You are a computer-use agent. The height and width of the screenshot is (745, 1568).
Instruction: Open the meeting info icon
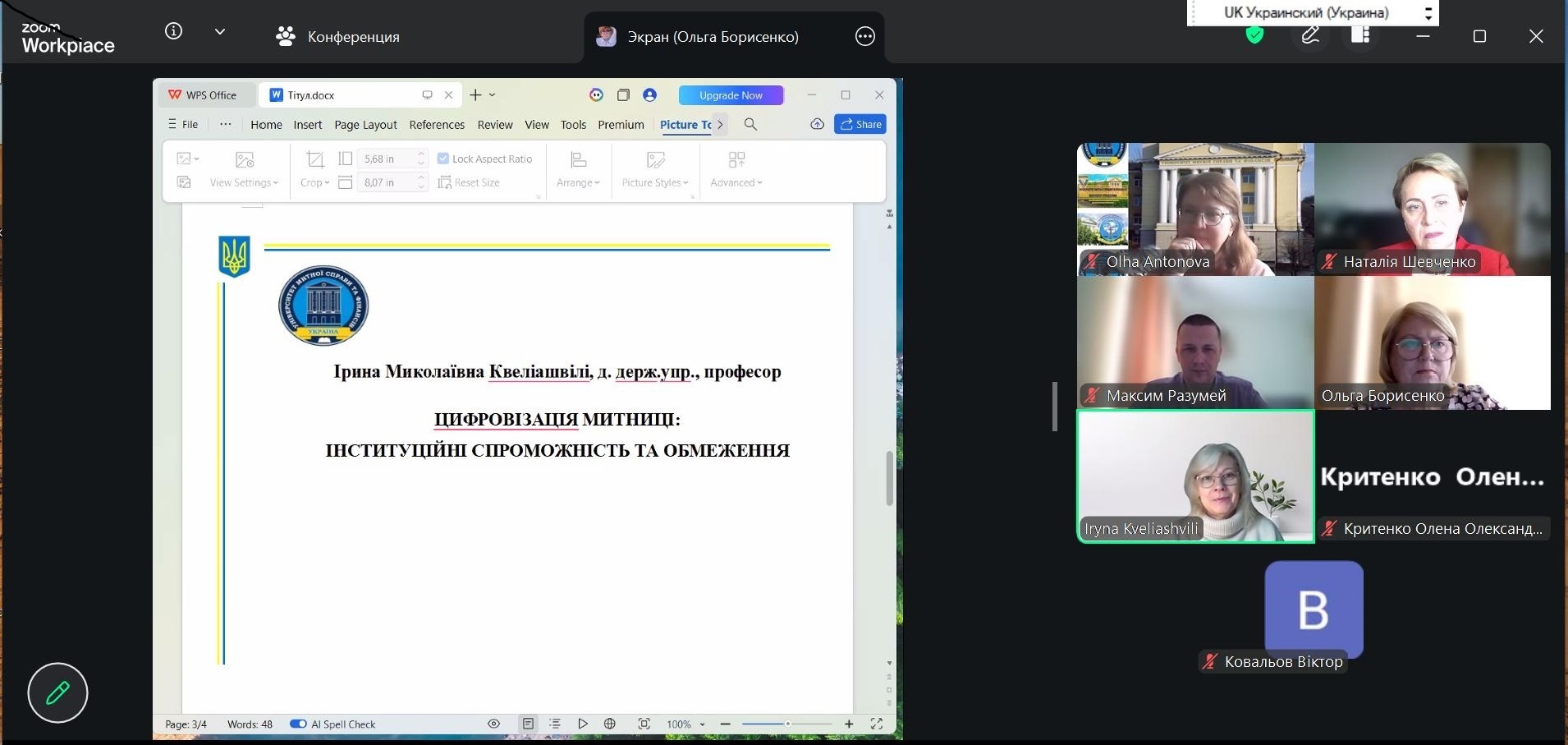tap(173, 31)
